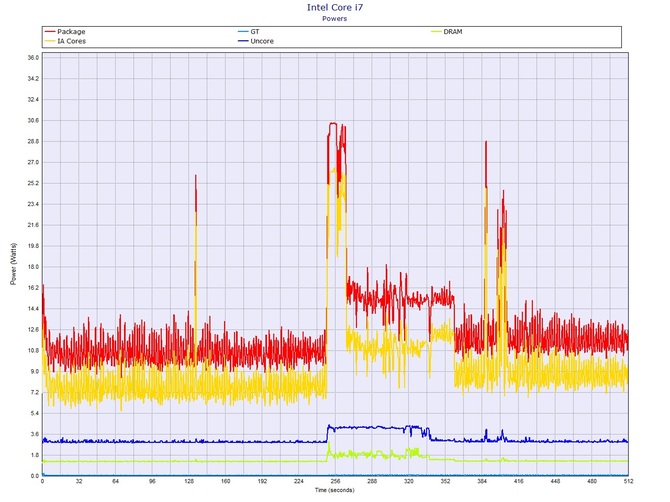Click the 18.0 y-axis value

(33, 267)
